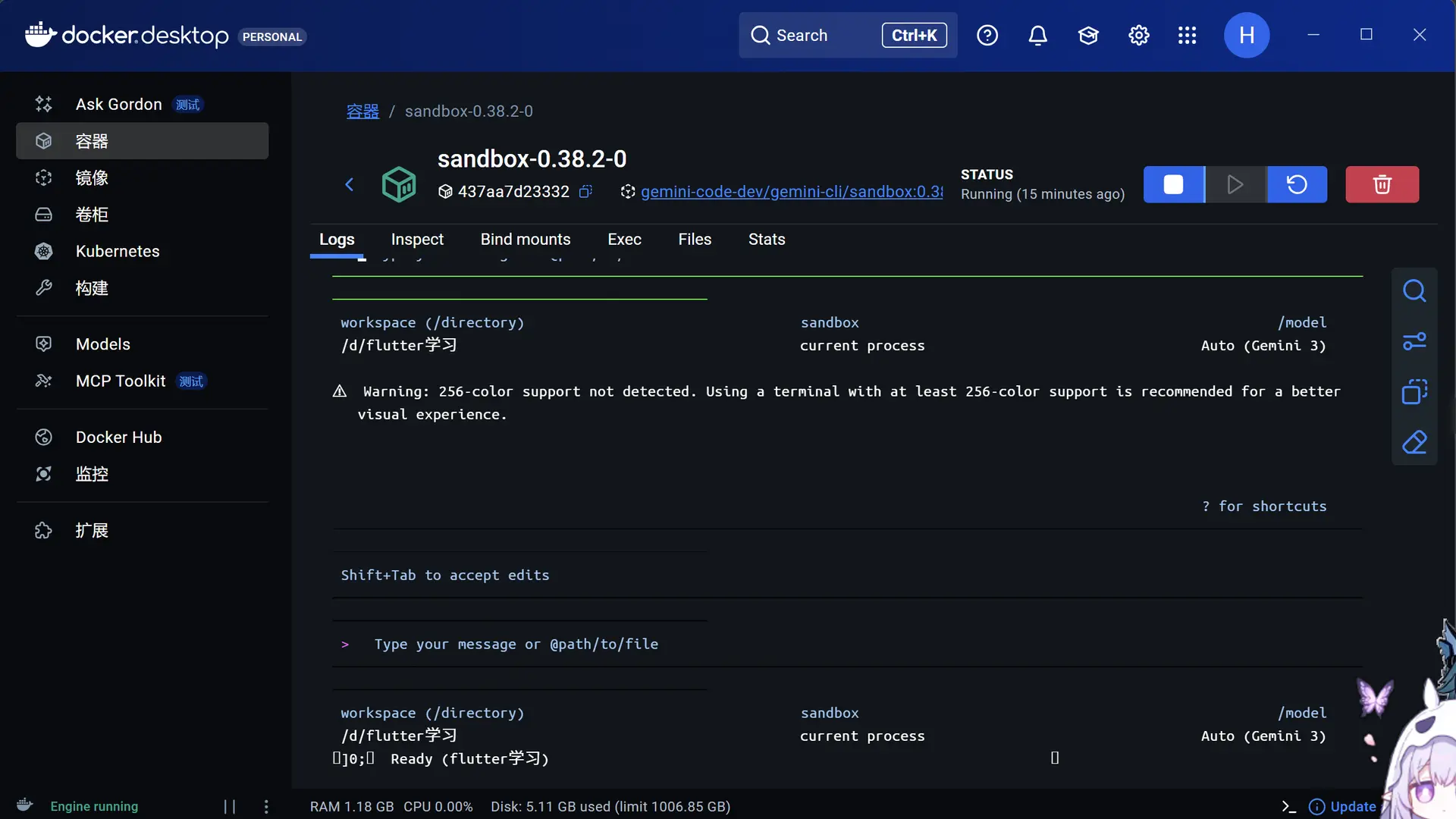Restart the sandbox container
The image size is (1456, 819).
(x=1297, y=184)
